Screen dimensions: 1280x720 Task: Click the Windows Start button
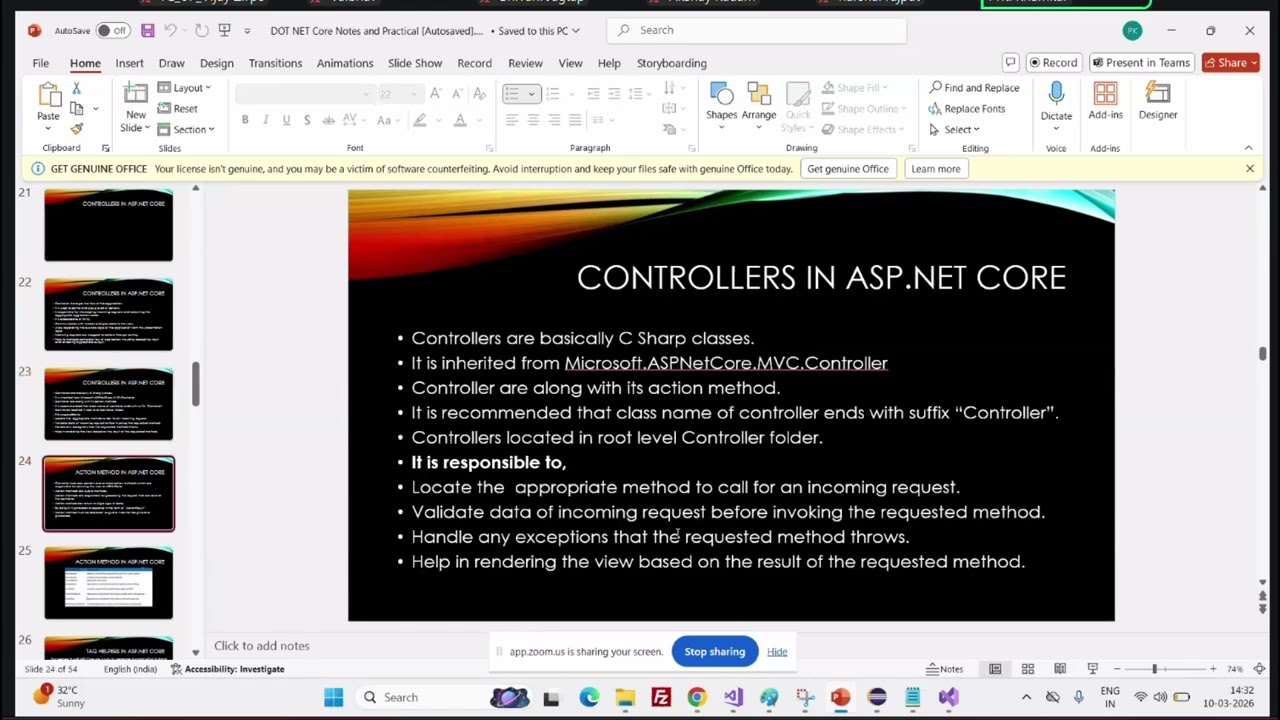click(333, 697)
